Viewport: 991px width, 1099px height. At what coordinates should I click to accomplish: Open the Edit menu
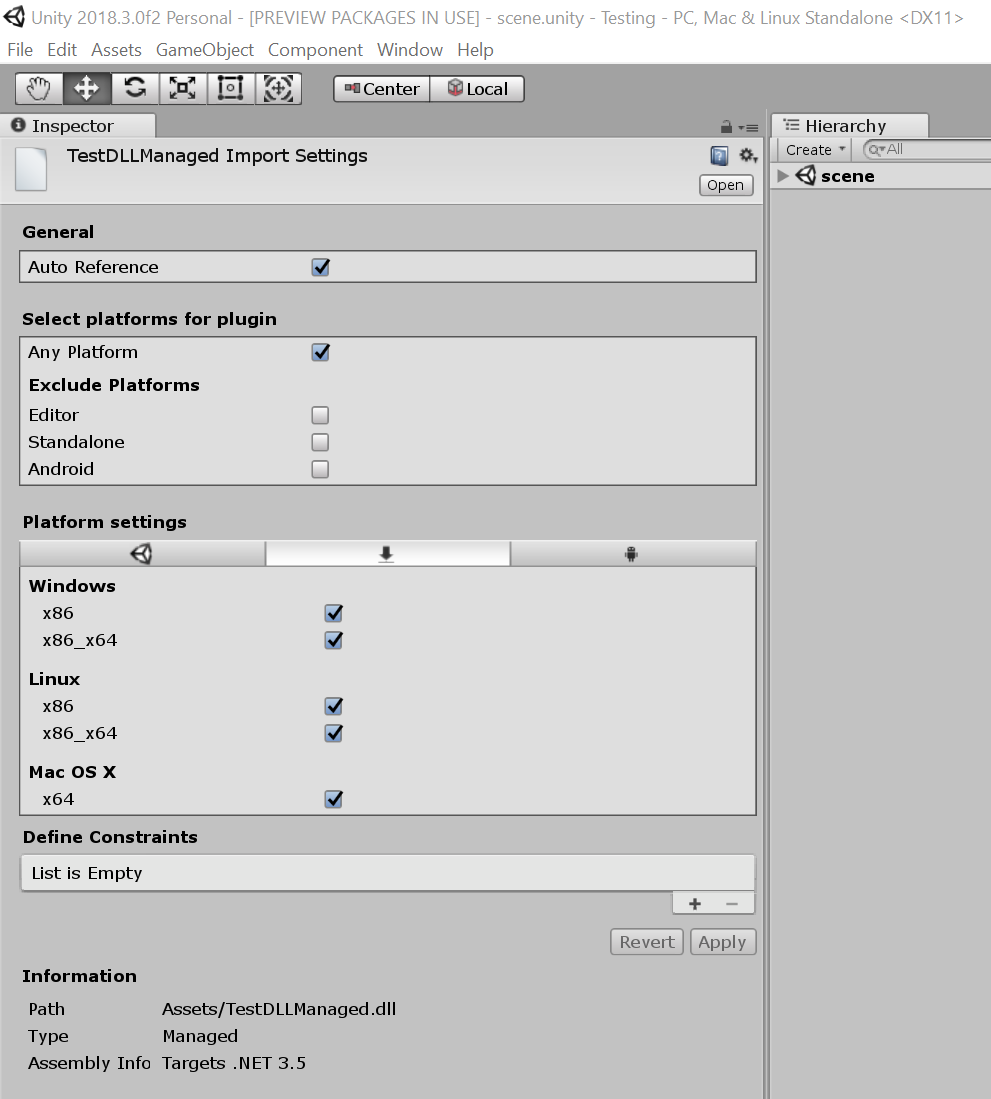pos(62,50)
